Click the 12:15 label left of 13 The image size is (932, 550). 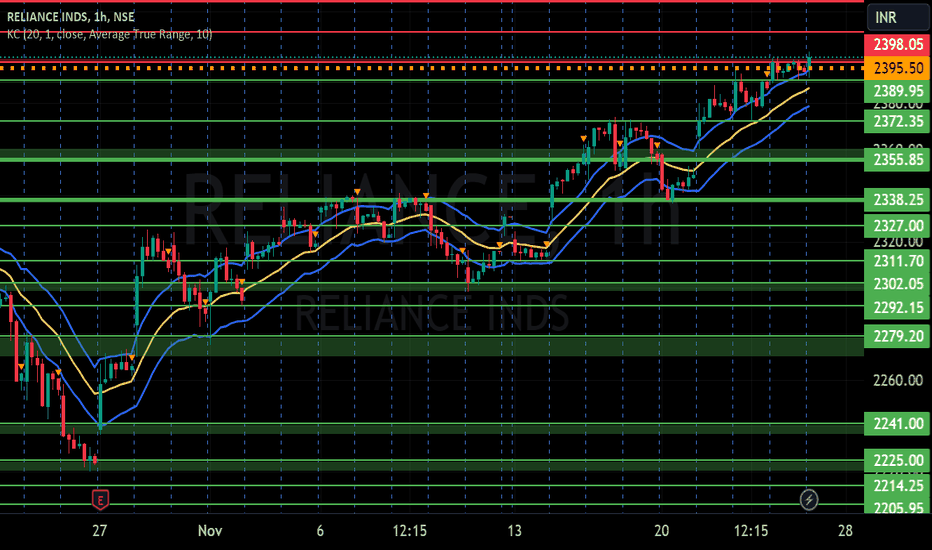(410, 530)
